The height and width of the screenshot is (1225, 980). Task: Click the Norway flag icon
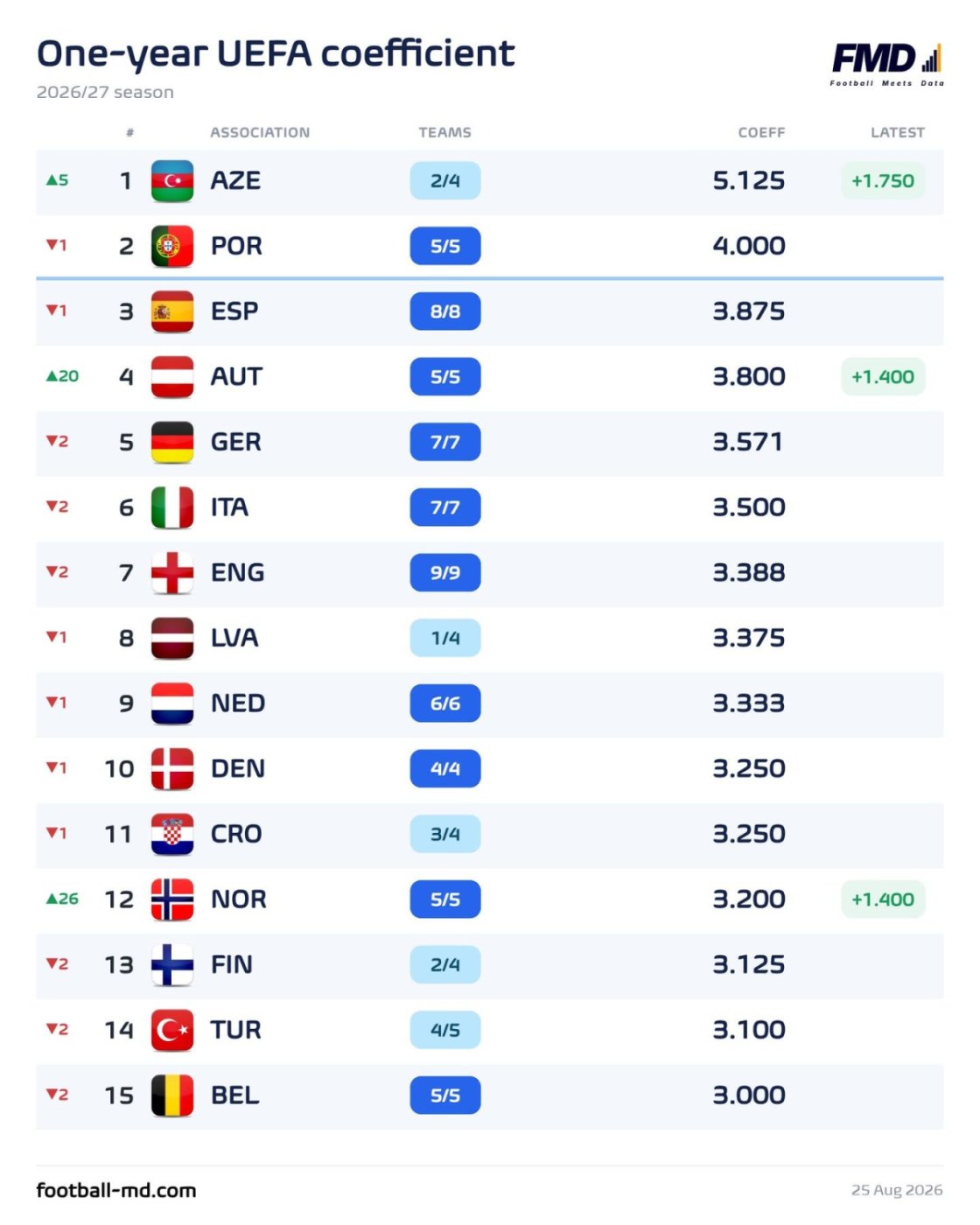coord(172,899)
